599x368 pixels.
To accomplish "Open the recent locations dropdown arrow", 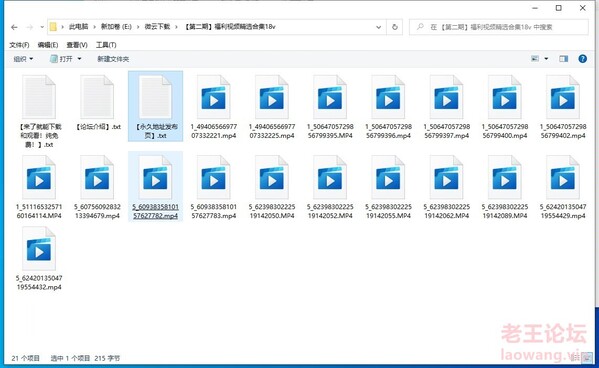I will pyautogui.click(x=42, y=27).
